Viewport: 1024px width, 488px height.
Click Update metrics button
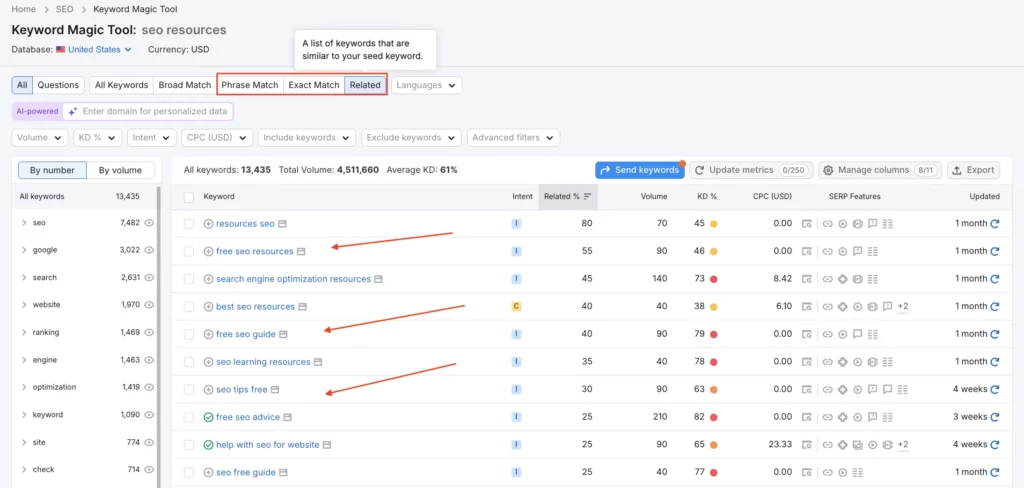pos(751,170)
